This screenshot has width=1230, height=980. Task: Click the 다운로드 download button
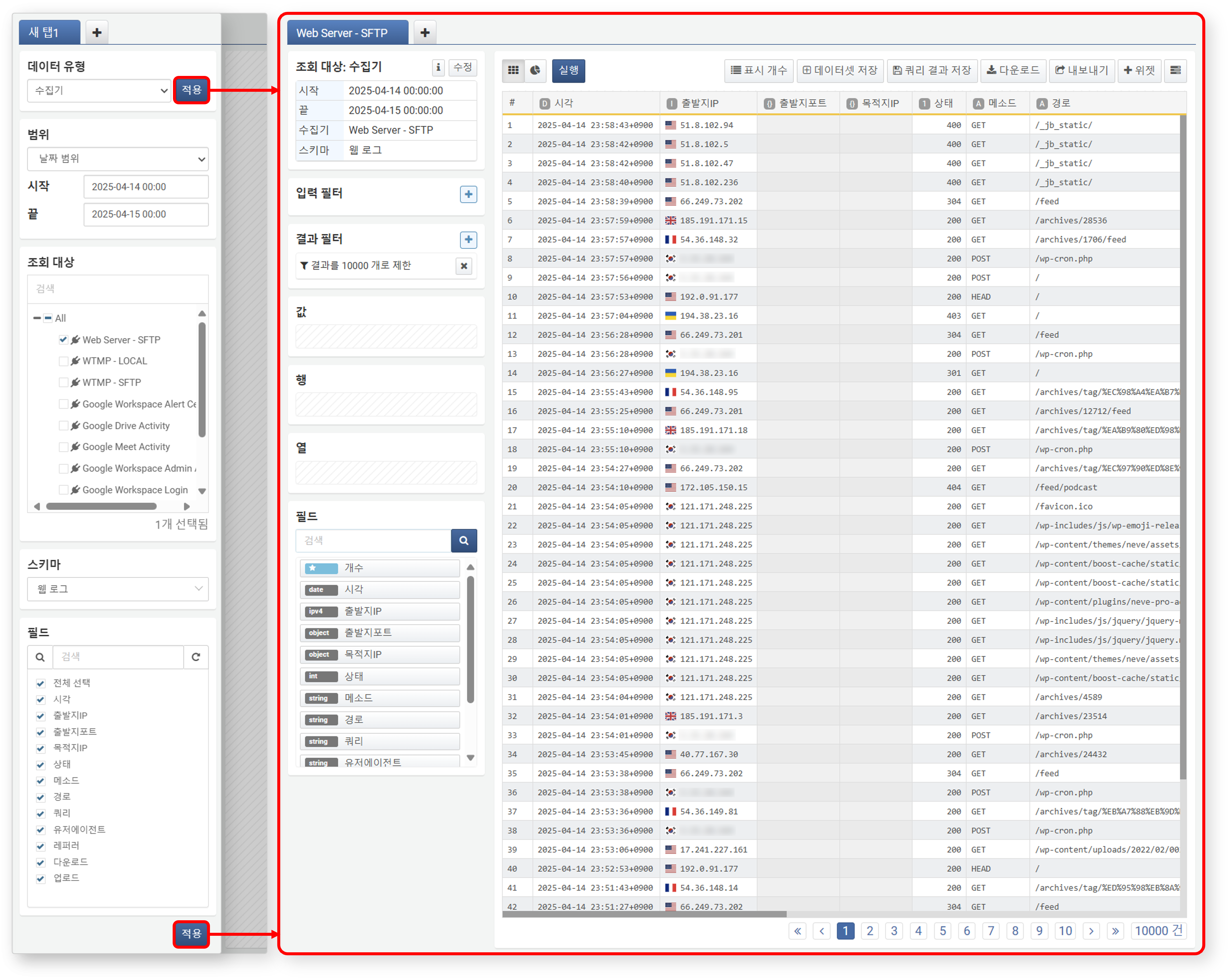1013,70
